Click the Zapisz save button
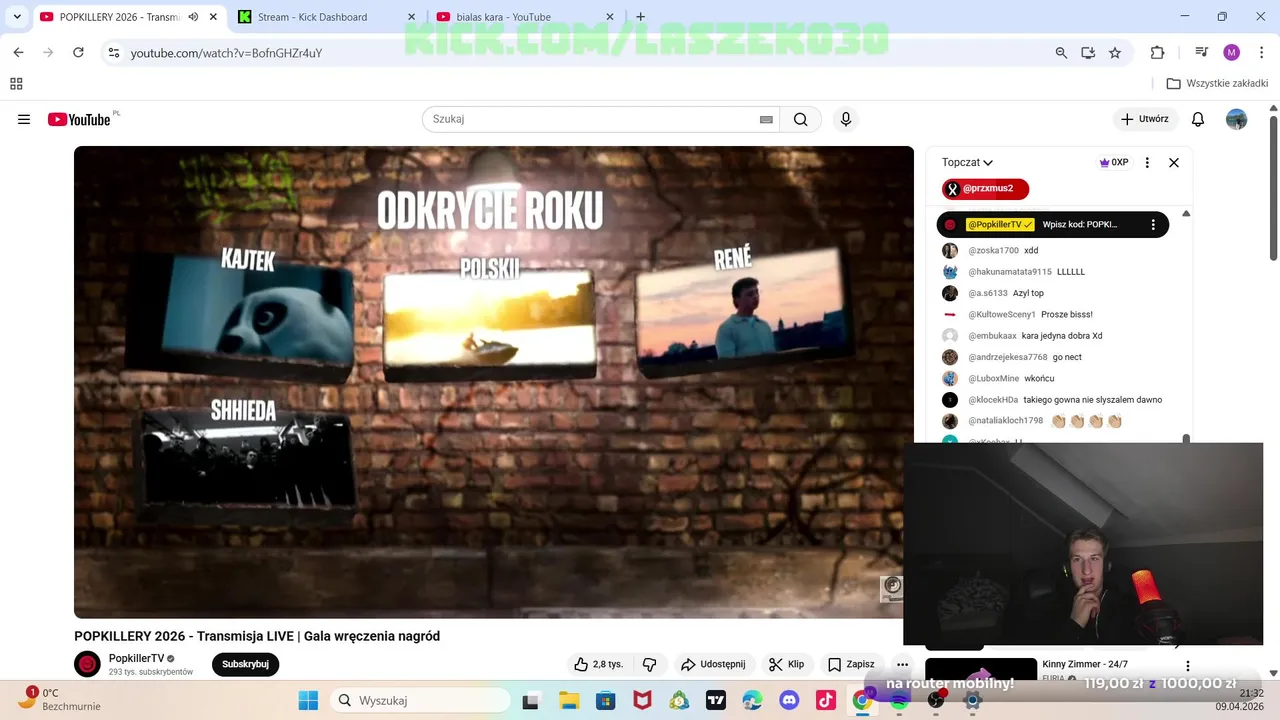 tap(851, 664)
